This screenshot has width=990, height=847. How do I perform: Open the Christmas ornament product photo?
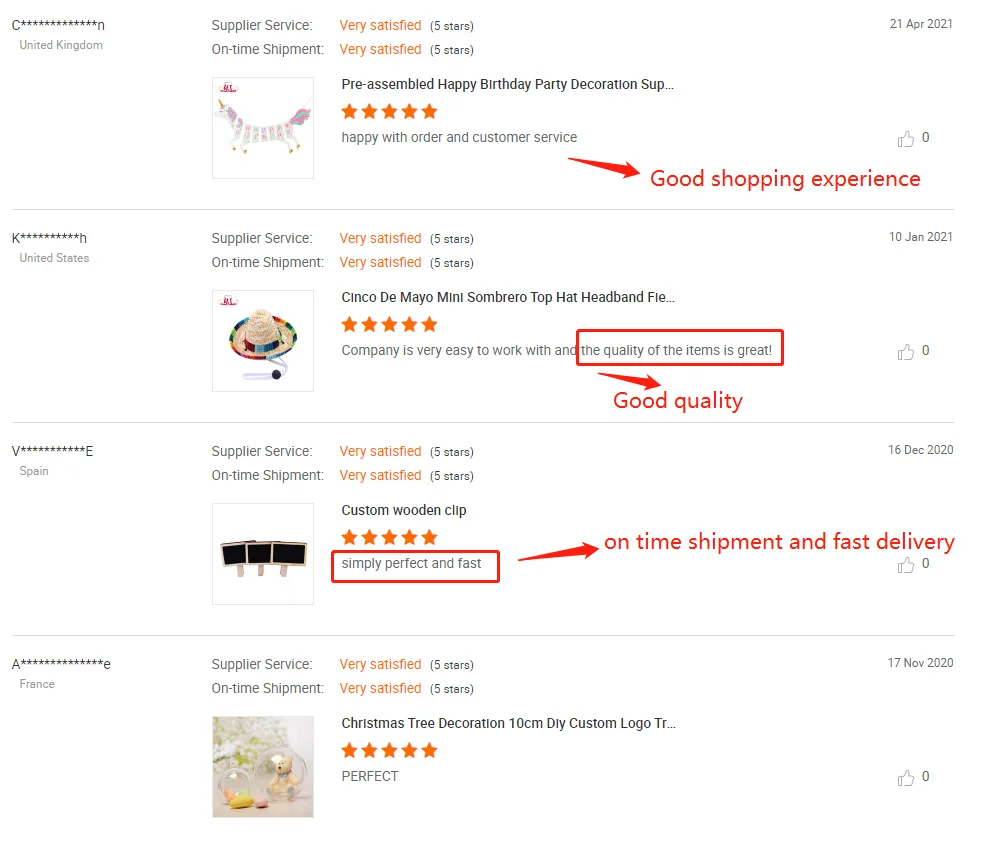tap(263, 767)
